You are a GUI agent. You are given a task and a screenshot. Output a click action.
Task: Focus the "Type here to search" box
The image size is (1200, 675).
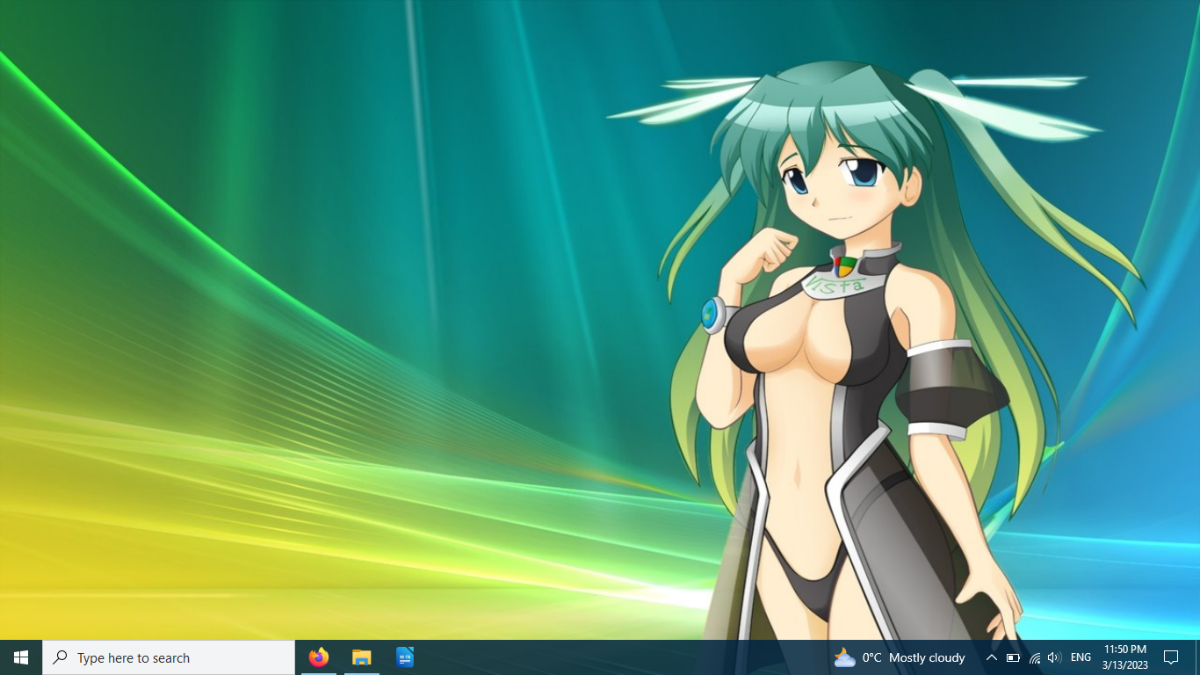169,657
